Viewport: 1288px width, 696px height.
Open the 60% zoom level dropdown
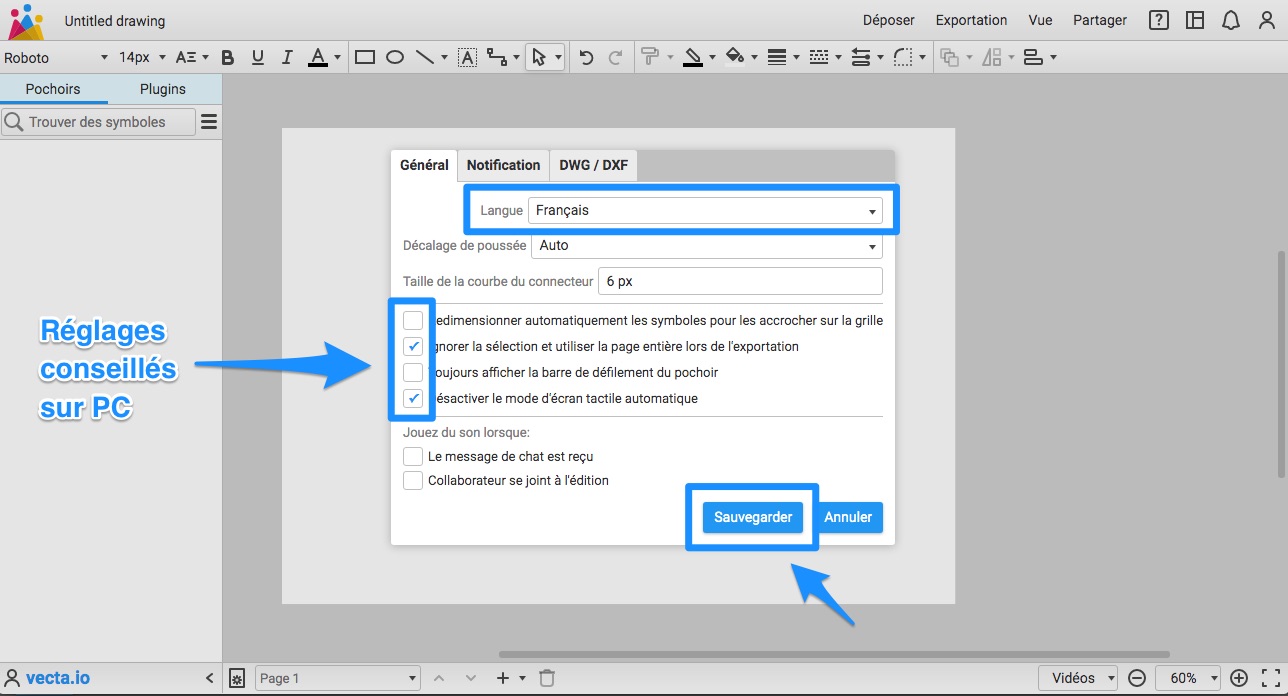(x=1189, y=678)
